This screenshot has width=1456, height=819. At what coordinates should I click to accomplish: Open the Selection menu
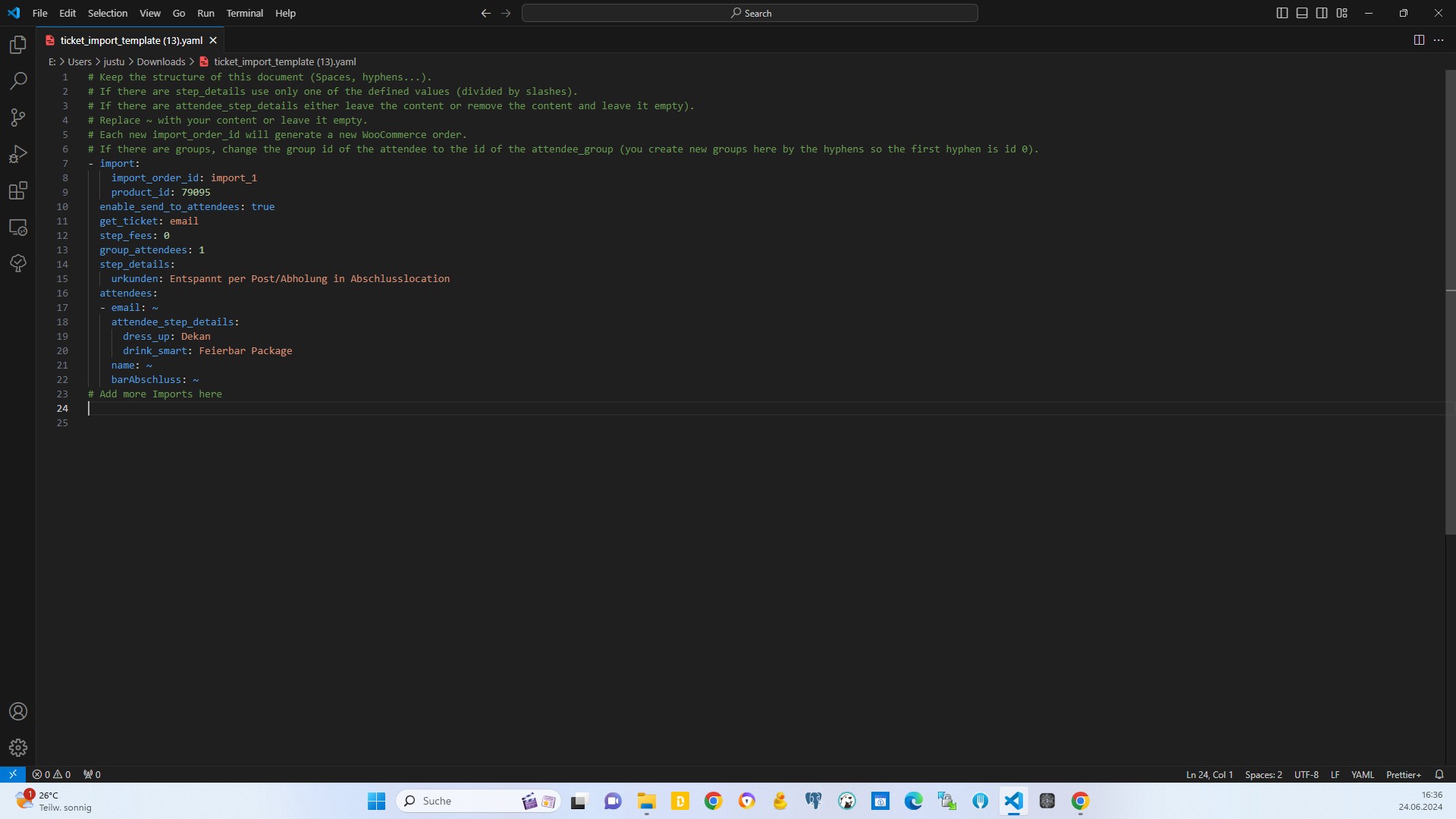(x=107, y=13)
